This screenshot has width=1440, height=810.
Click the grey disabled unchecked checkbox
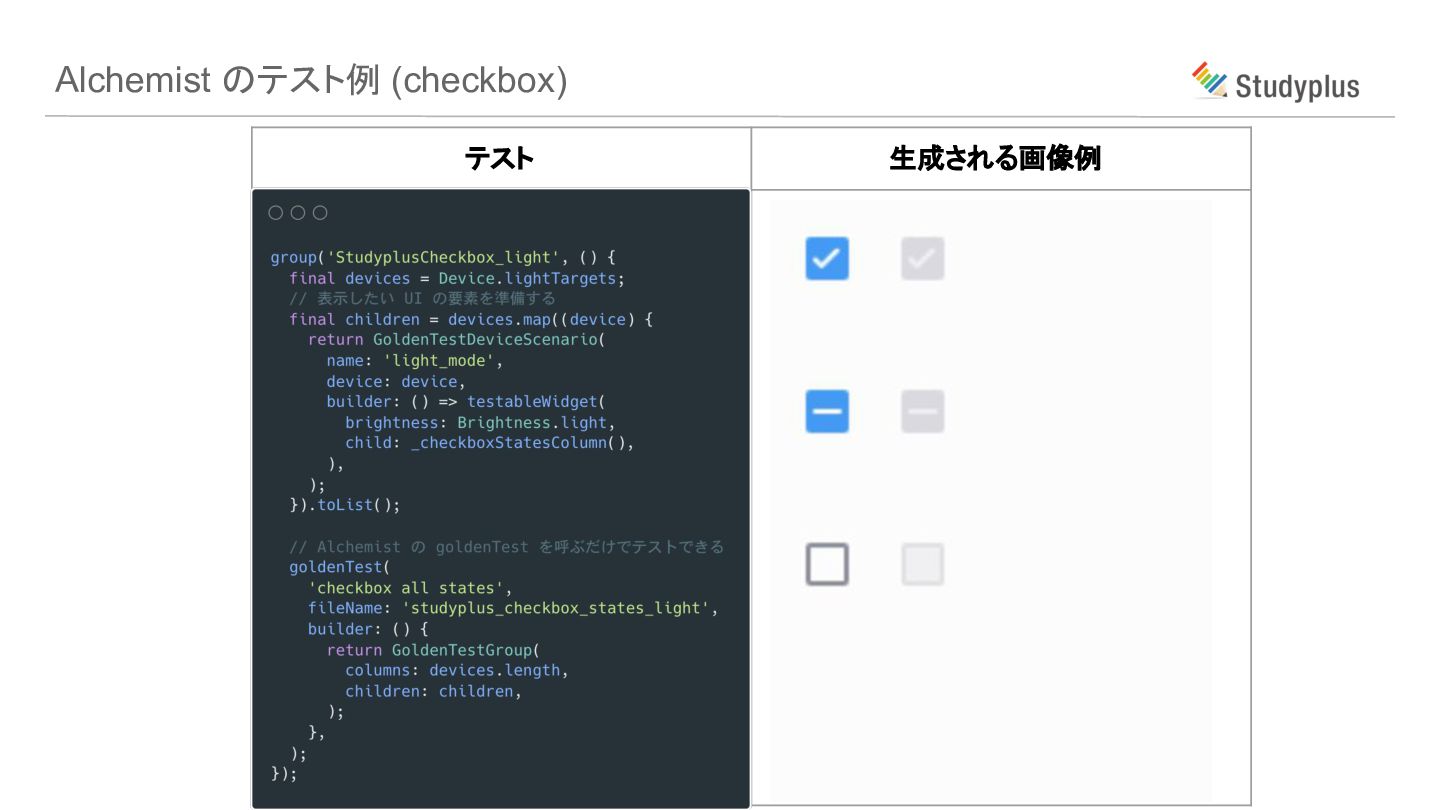tap(922, 565)
